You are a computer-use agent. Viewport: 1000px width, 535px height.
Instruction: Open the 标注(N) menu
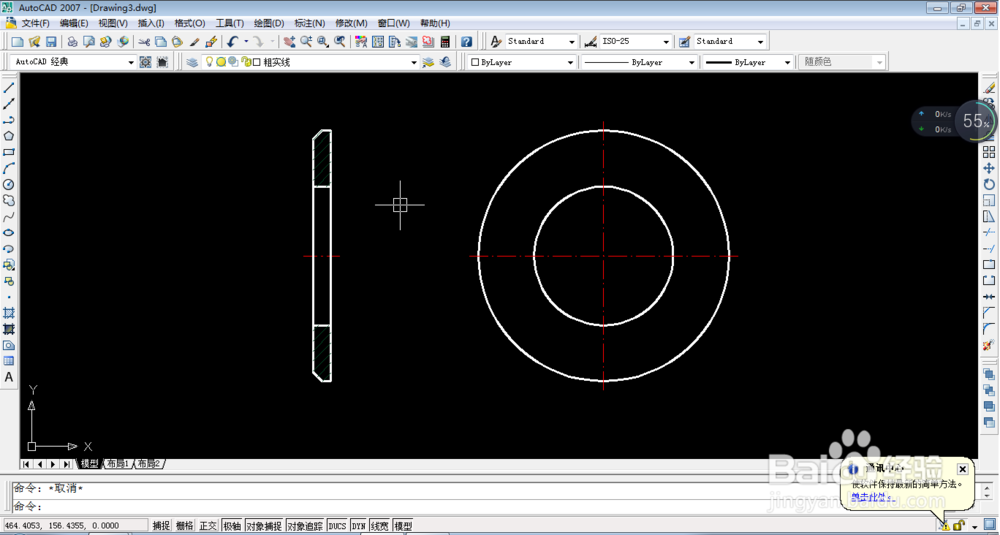309,23
